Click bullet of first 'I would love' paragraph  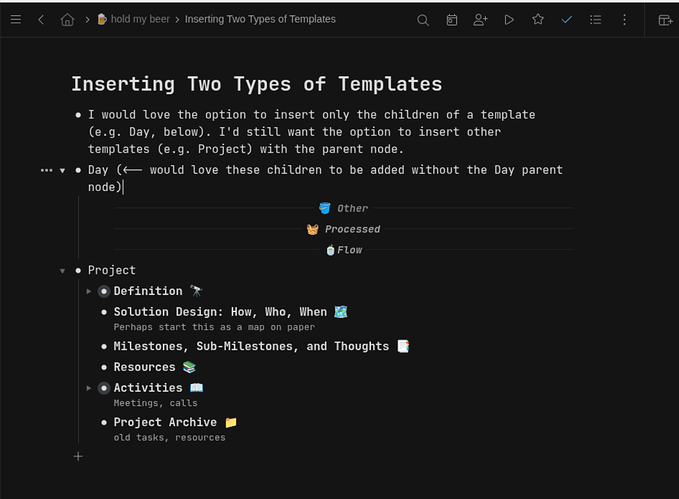(78, 115)
